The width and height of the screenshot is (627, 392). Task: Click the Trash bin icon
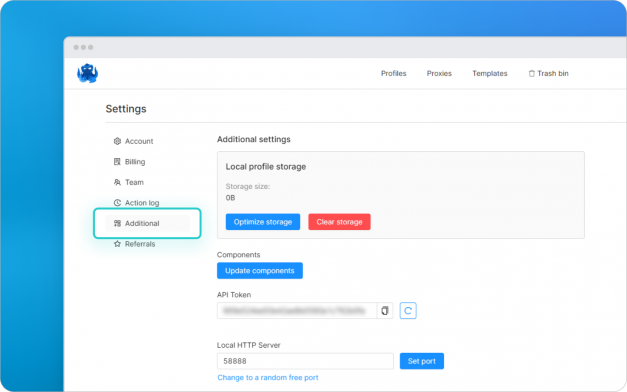click(531, 74)
